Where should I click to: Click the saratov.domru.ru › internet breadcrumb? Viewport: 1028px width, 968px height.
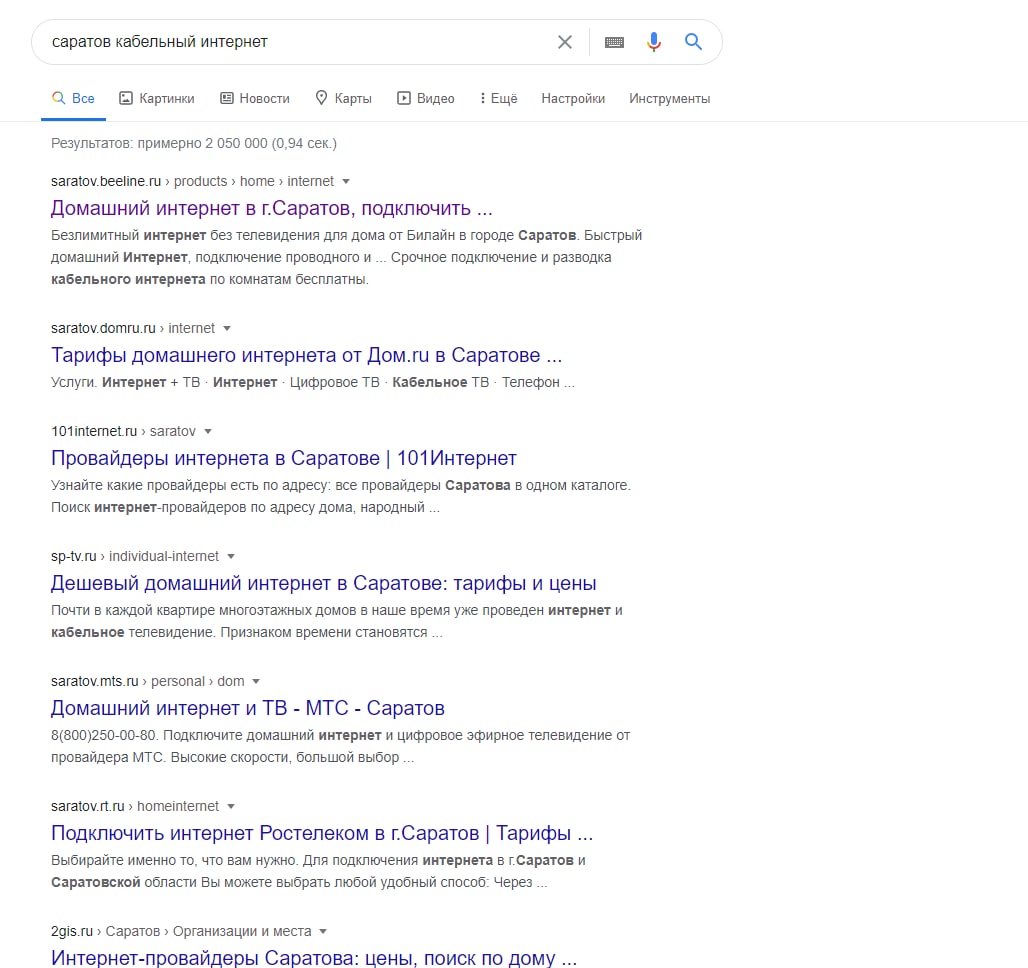coord(133,328)
